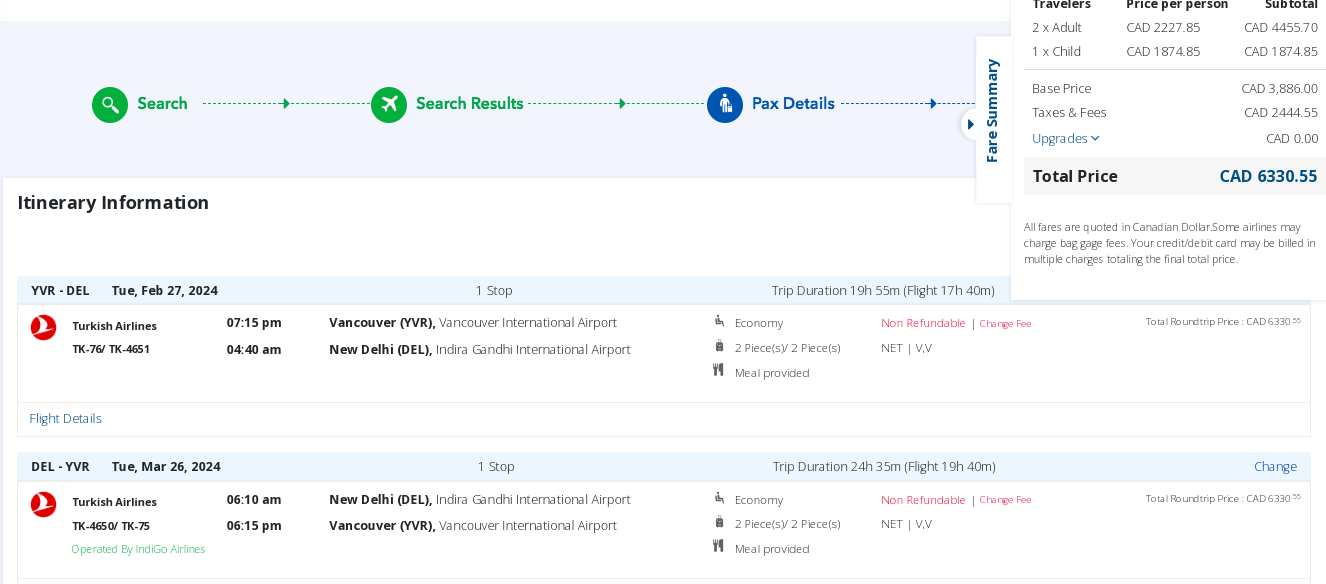Open Flight Details for the YVR - DEL flight
The height and width of the screenshot is (584, 1326).
tap(65, 419)
